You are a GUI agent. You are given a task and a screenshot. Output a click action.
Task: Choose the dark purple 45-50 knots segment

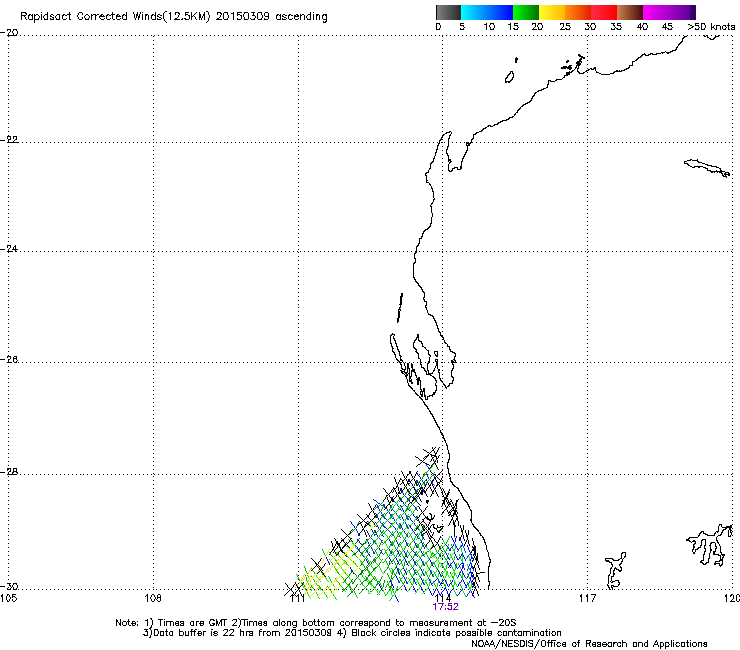click(682, 12)
